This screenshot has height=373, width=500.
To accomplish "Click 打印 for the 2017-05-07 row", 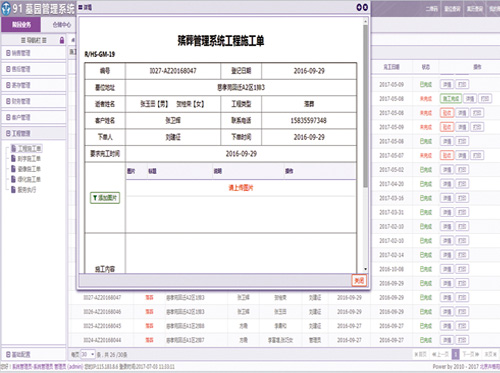I will coord(477,155).
